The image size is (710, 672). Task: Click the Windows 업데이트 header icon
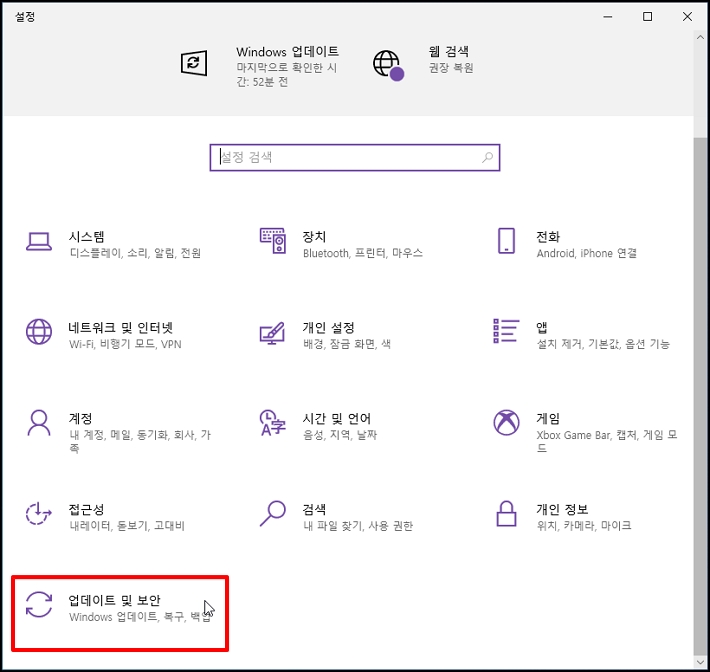coord(194,63)
